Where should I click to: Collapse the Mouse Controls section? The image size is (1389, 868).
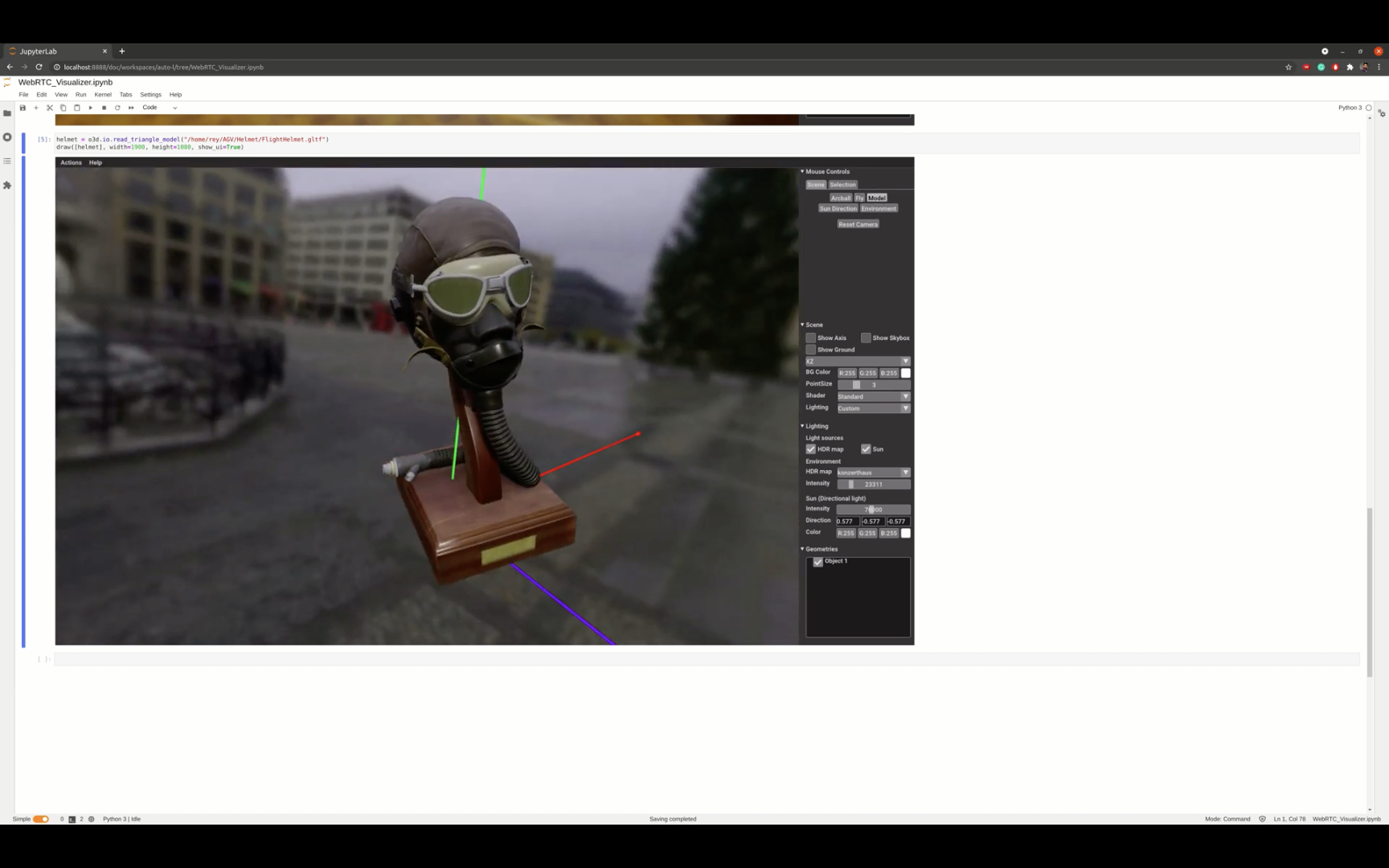click(802, 171)
